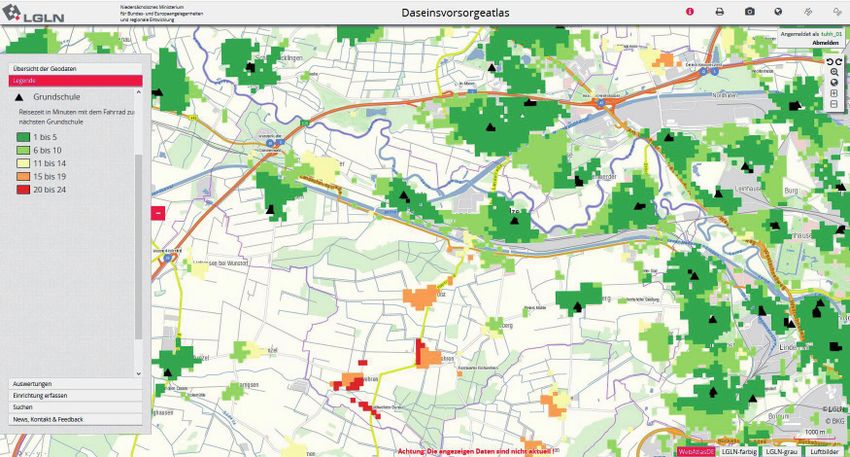Open News, Kontakt & Feedback section
Viewport: 850px width, 457px height.
coord(76,419)
